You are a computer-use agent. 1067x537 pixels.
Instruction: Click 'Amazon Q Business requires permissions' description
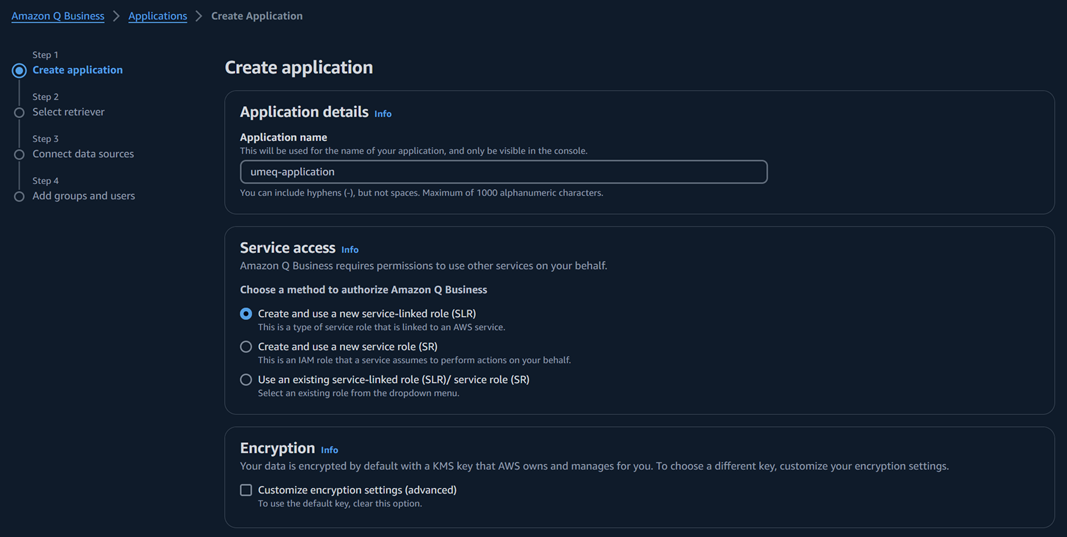pos(423,266)
